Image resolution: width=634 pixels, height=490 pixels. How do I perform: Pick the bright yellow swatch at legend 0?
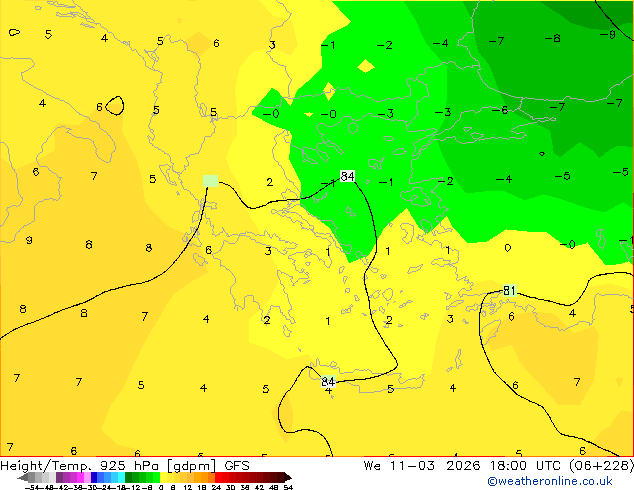(163, 477)
